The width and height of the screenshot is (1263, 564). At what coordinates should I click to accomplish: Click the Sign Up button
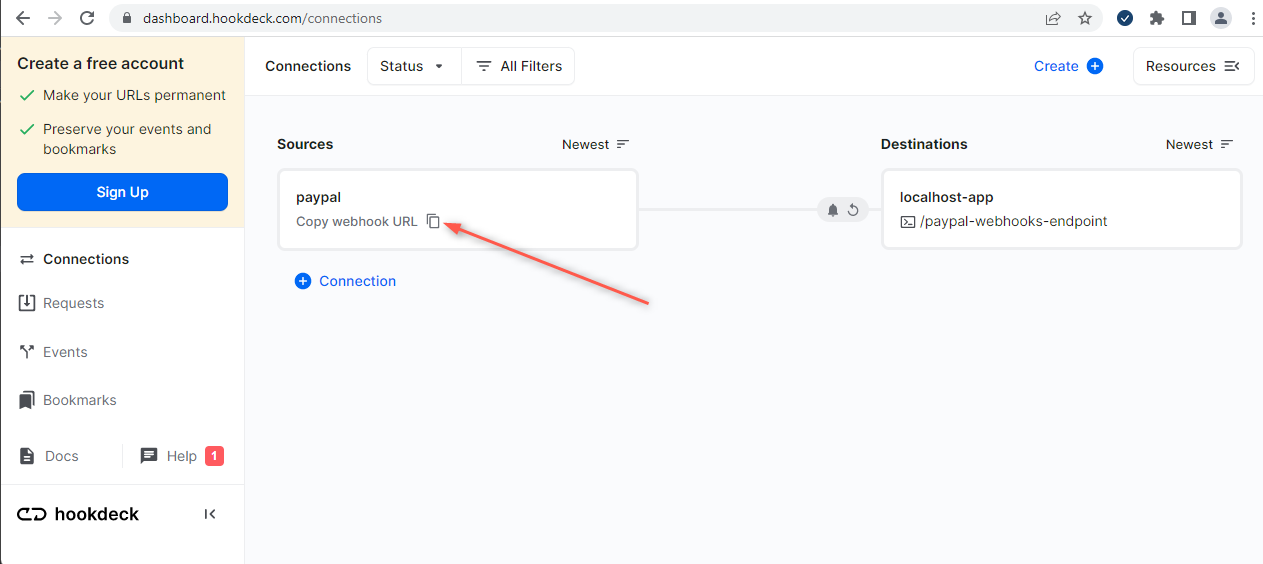tap(122, 192)
